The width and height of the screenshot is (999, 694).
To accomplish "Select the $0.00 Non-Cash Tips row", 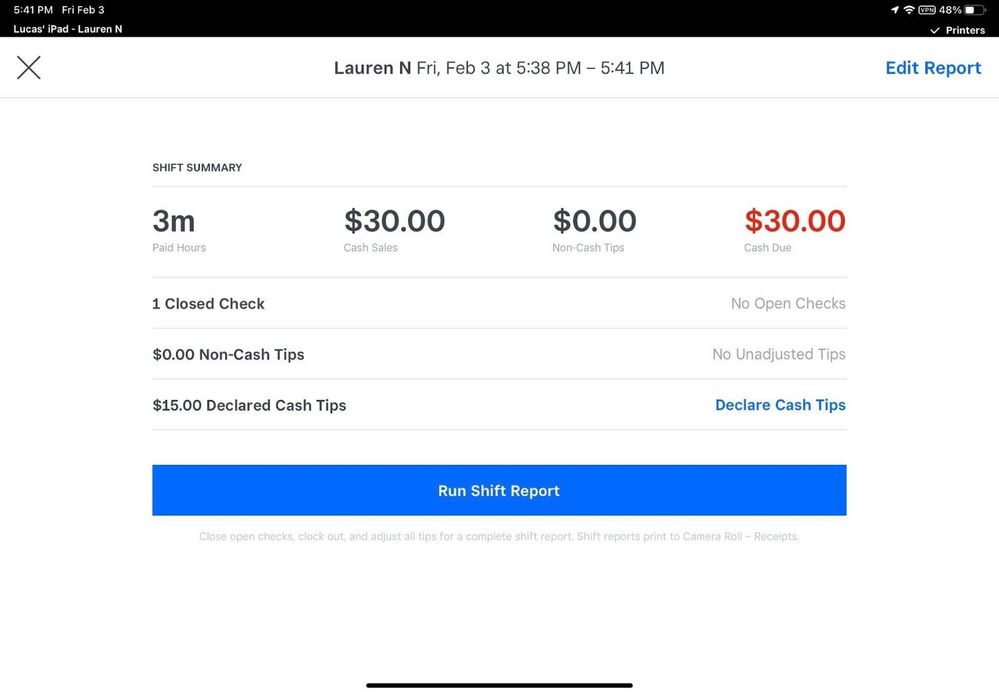I will point(228,355).
